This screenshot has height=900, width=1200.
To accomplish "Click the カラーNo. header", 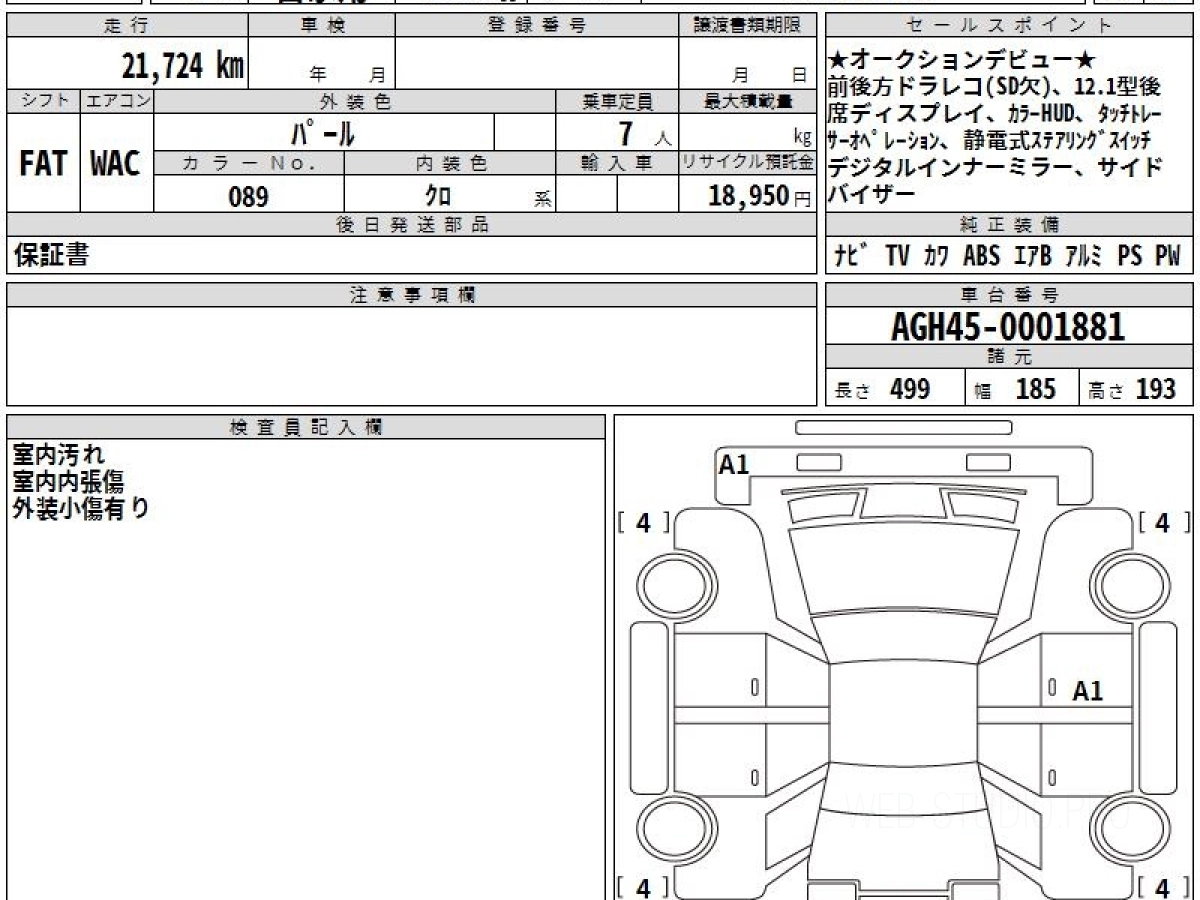I will [249, 164].
